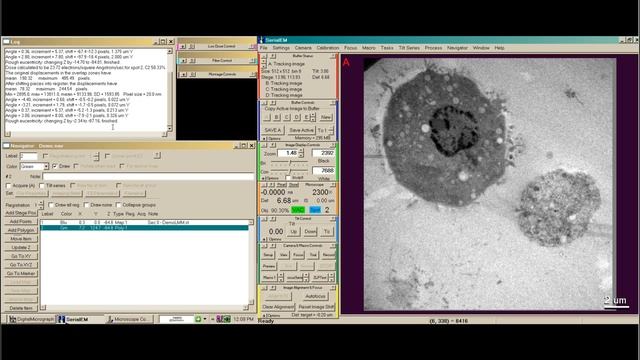Image resolution: width=640 pixels, height=360 pixels.
Task: Toggle the Acquire (A) checkbox
Action: coord(8,186)
